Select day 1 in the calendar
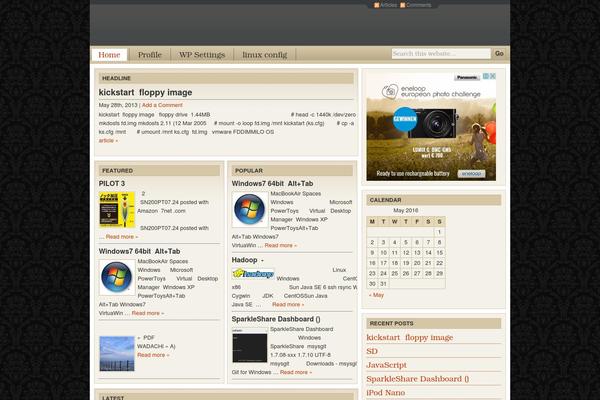This screenshot has width=600, height=400. tap(439, 232)
